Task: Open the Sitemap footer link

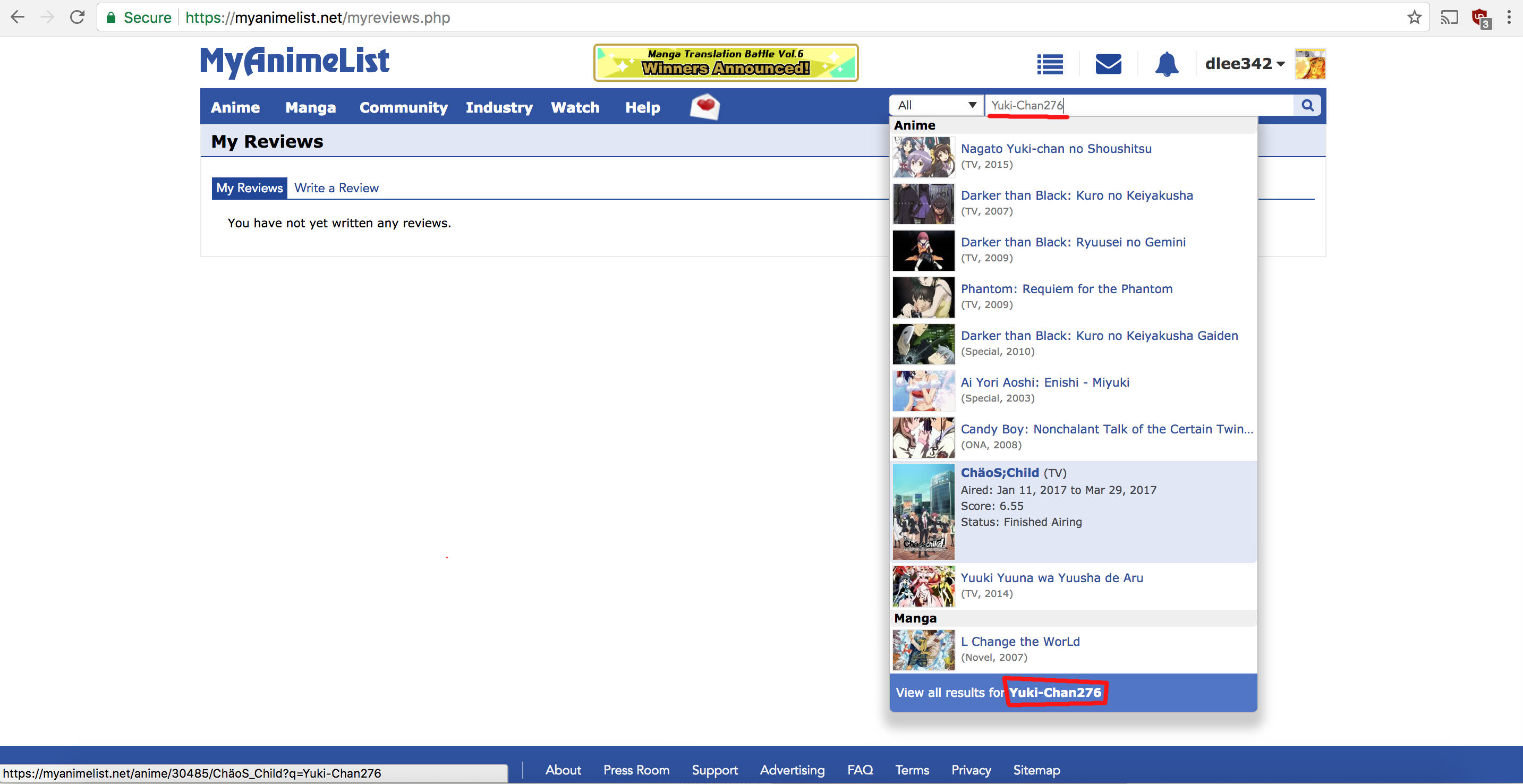Action: pos(1036,770)
